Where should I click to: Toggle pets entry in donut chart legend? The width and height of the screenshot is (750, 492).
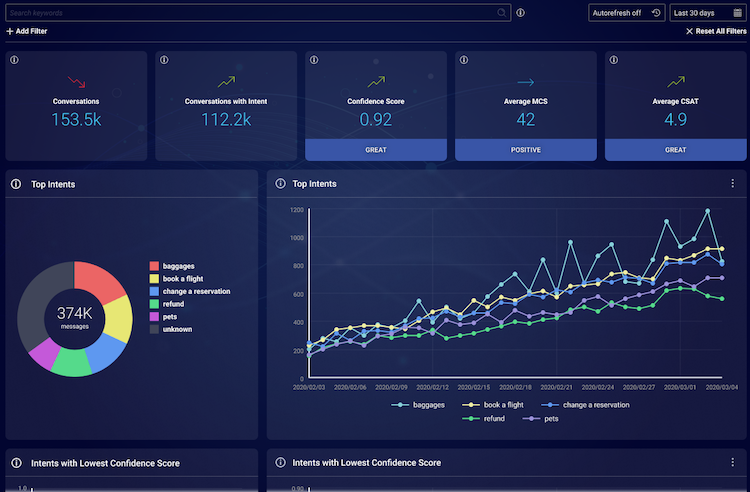coord(163,317)
